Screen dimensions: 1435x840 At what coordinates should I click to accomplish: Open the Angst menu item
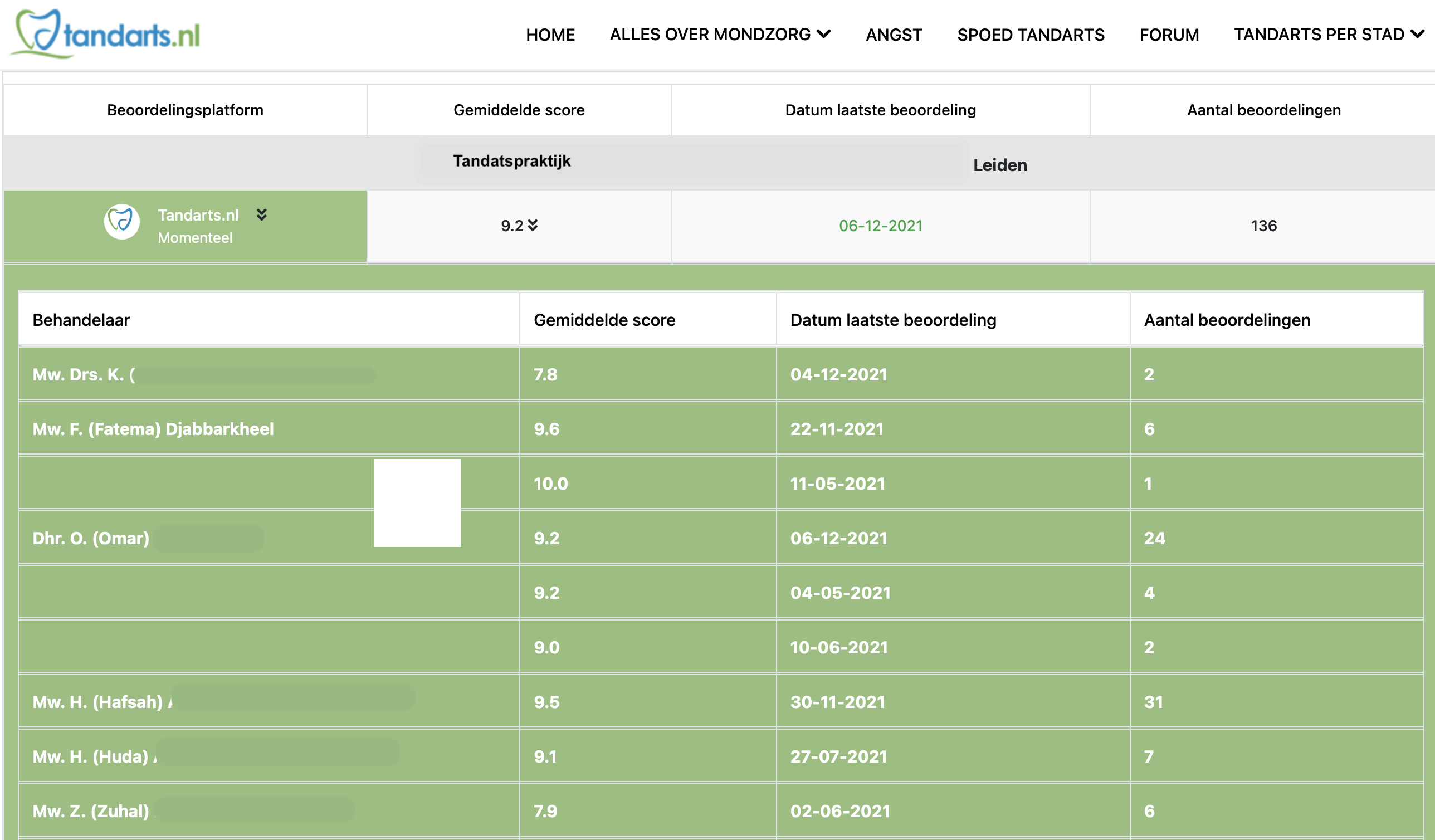(x=894, y=35)
